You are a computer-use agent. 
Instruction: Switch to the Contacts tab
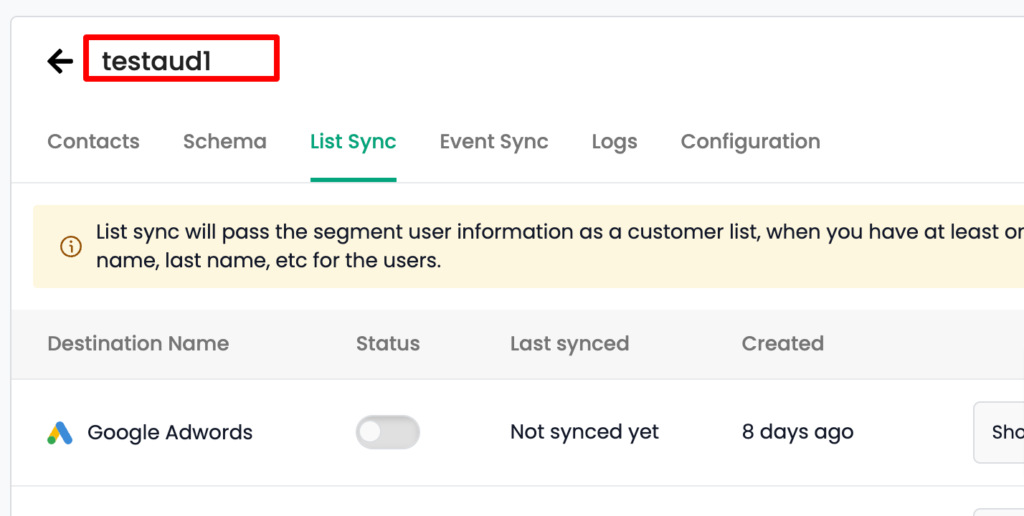pyautogui.click(x=93, y=142)
